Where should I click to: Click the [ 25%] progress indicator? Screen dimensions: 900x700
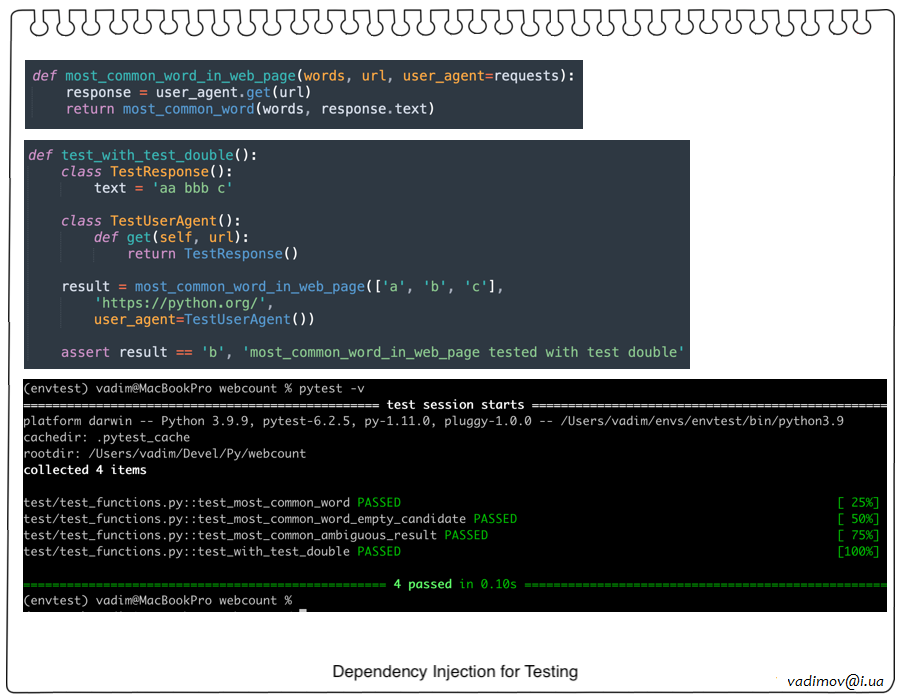point(859,502)
